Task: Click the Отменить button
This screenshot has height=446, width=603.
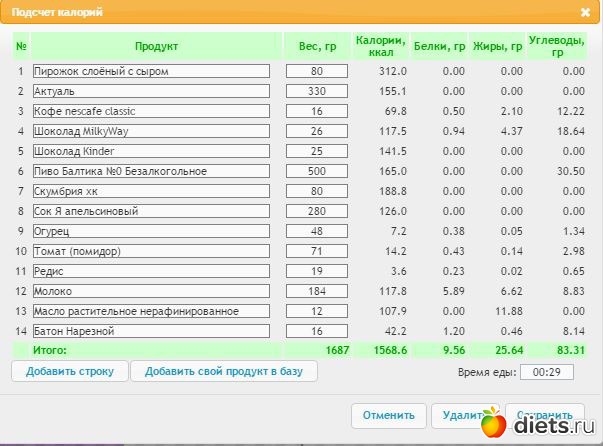Action: (x=389, y=415)
